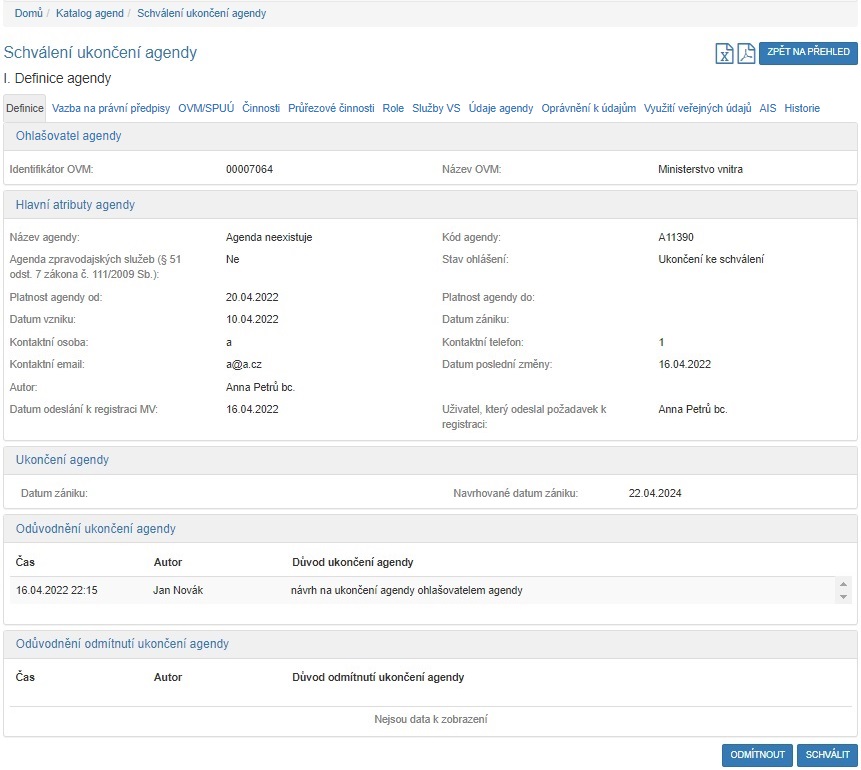
Task: Reject termination with Odmítnout button
Action: click(757, 755)
